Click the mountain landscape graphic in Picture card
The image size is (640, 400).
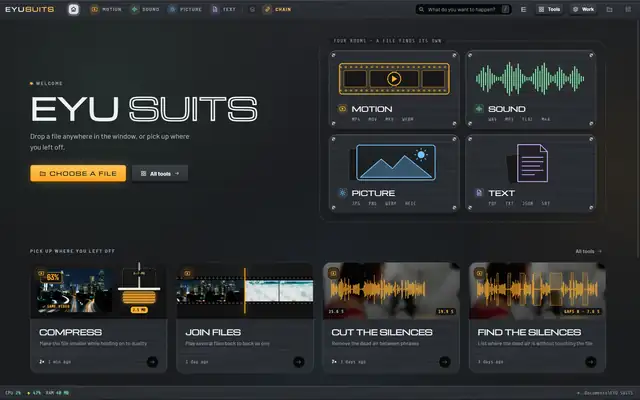tap(396, 162)
